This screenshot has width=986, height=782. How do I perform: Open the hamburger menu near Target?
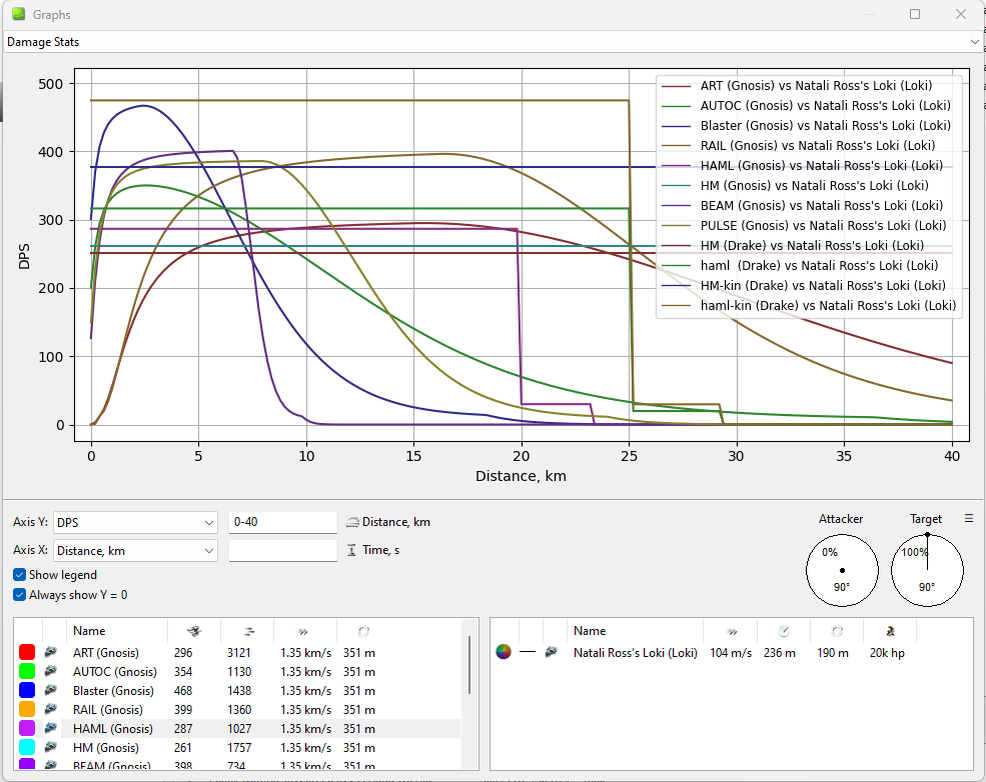point(968,519)
